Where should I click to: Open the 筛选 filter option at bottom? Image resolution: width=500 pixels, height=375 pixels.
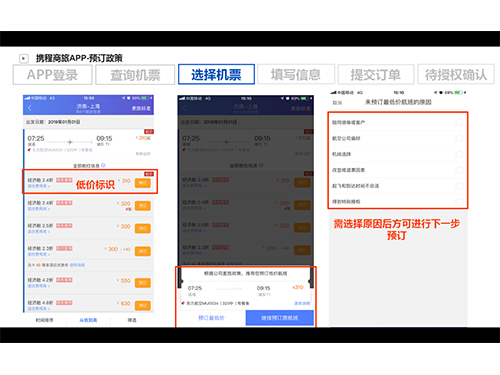pos(132,320)
